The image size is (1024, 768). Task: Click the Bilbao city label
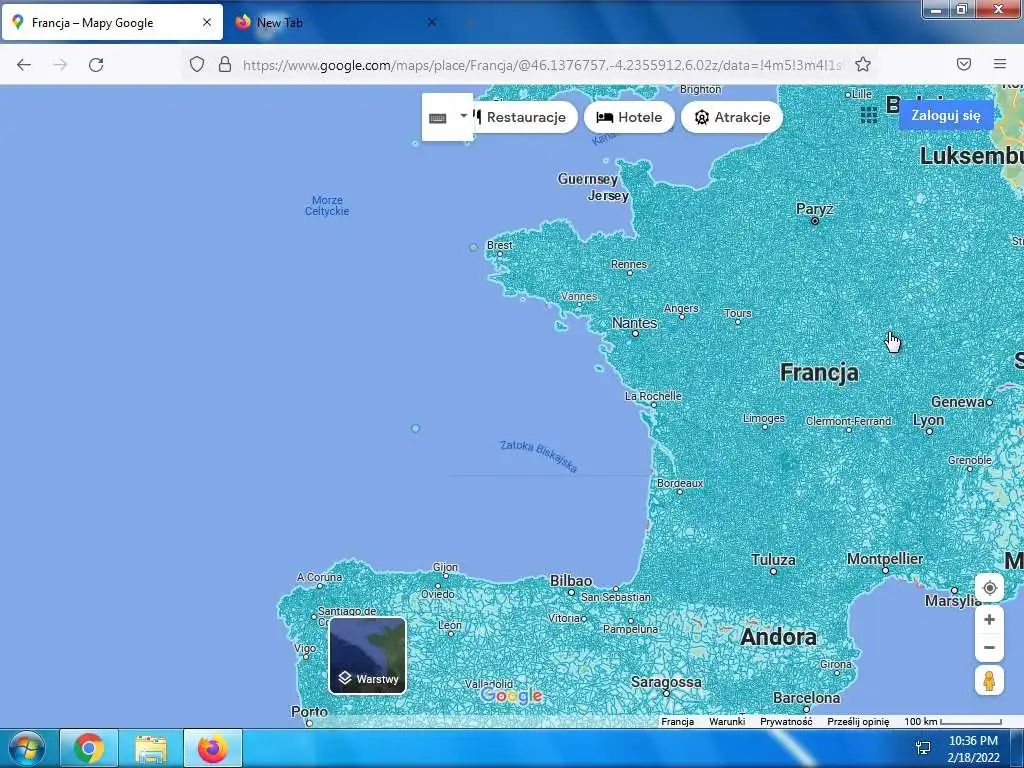point(571,581)
